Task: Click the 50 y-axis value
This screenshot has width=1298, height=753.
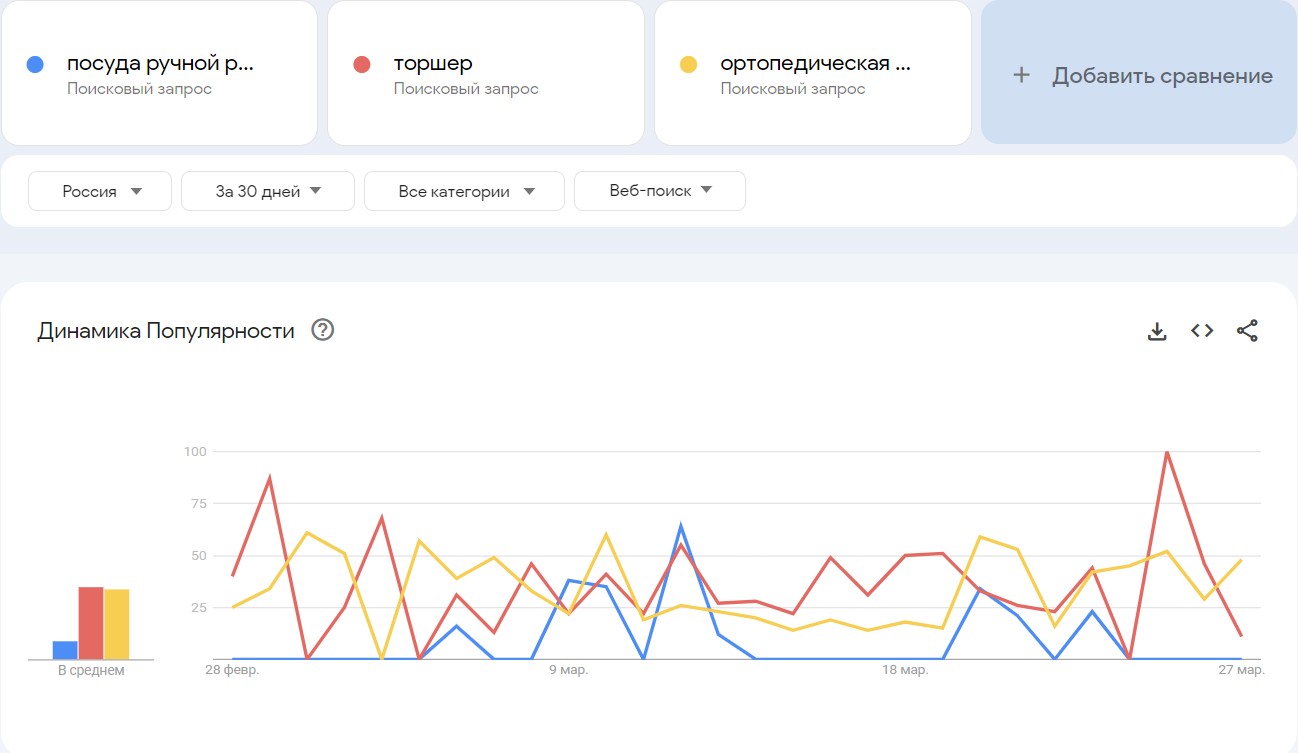Action: point(199,556)
